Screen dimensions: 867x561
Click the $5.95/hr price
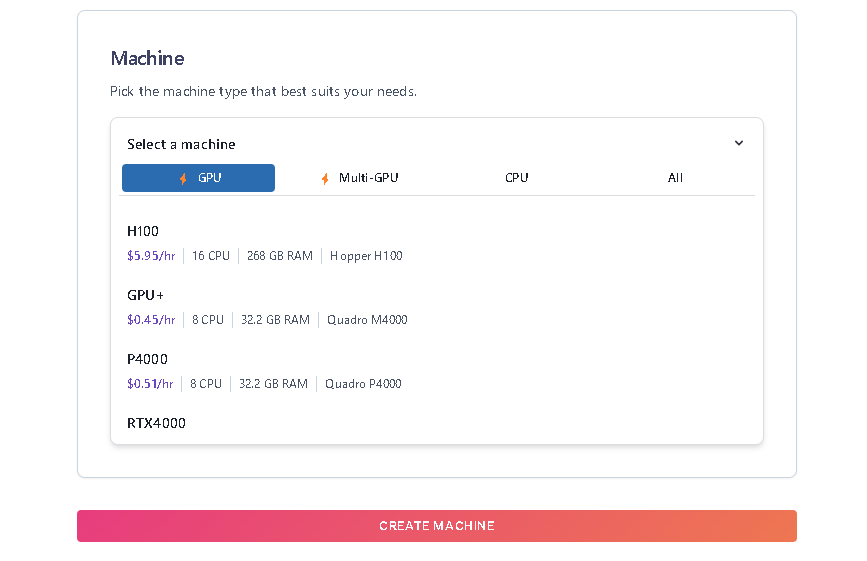point(151,256)
